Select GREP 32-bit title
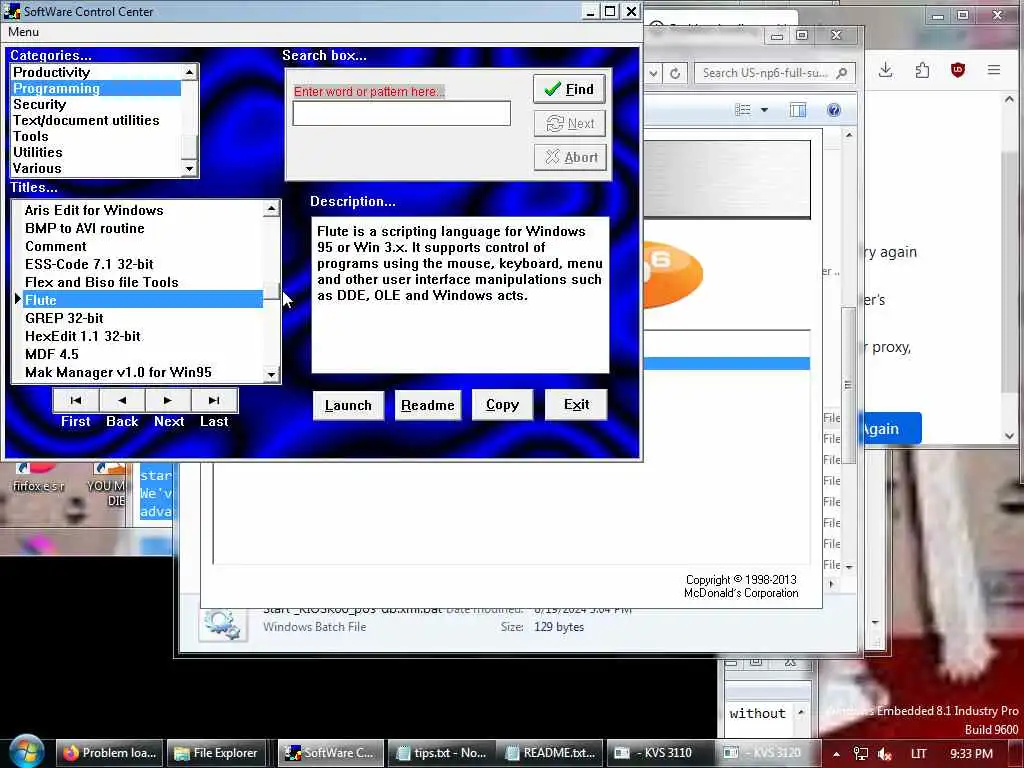The height and width of the screenshot is (768, 1024). click(142, 318)
